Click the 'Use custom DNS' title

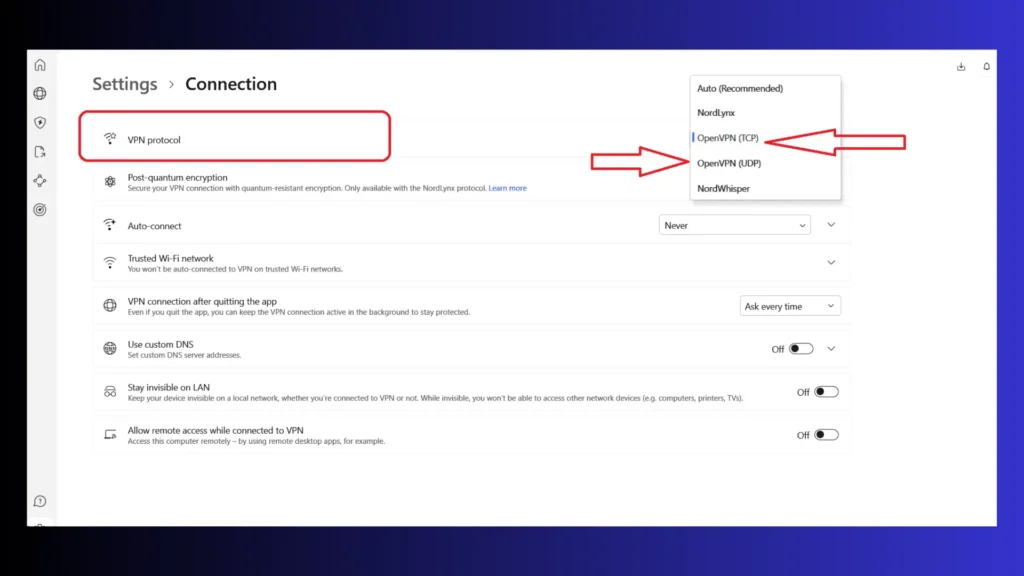coord(161,344)
